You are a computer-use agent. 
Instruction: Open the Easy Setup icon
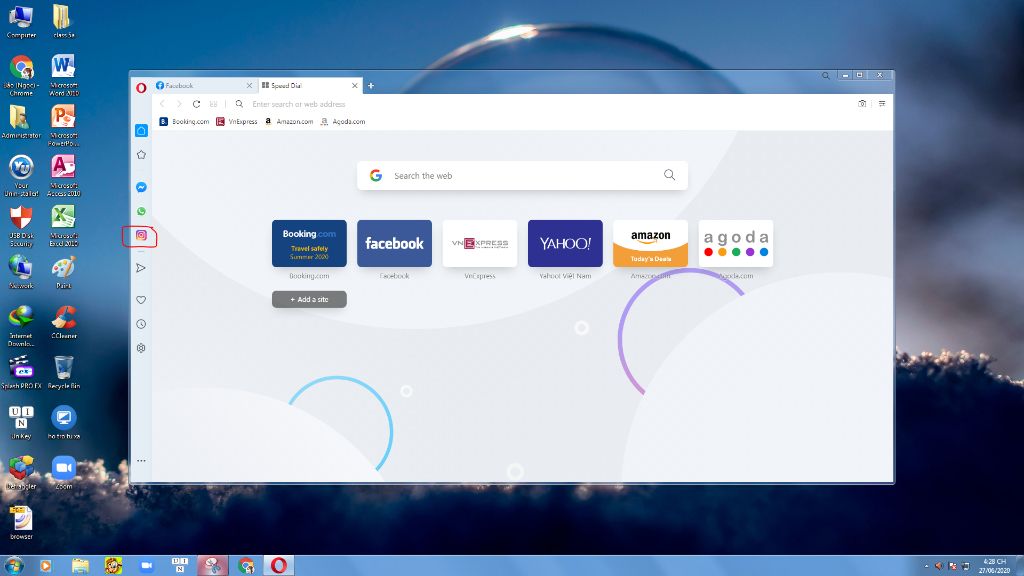(x=882, y=104)
